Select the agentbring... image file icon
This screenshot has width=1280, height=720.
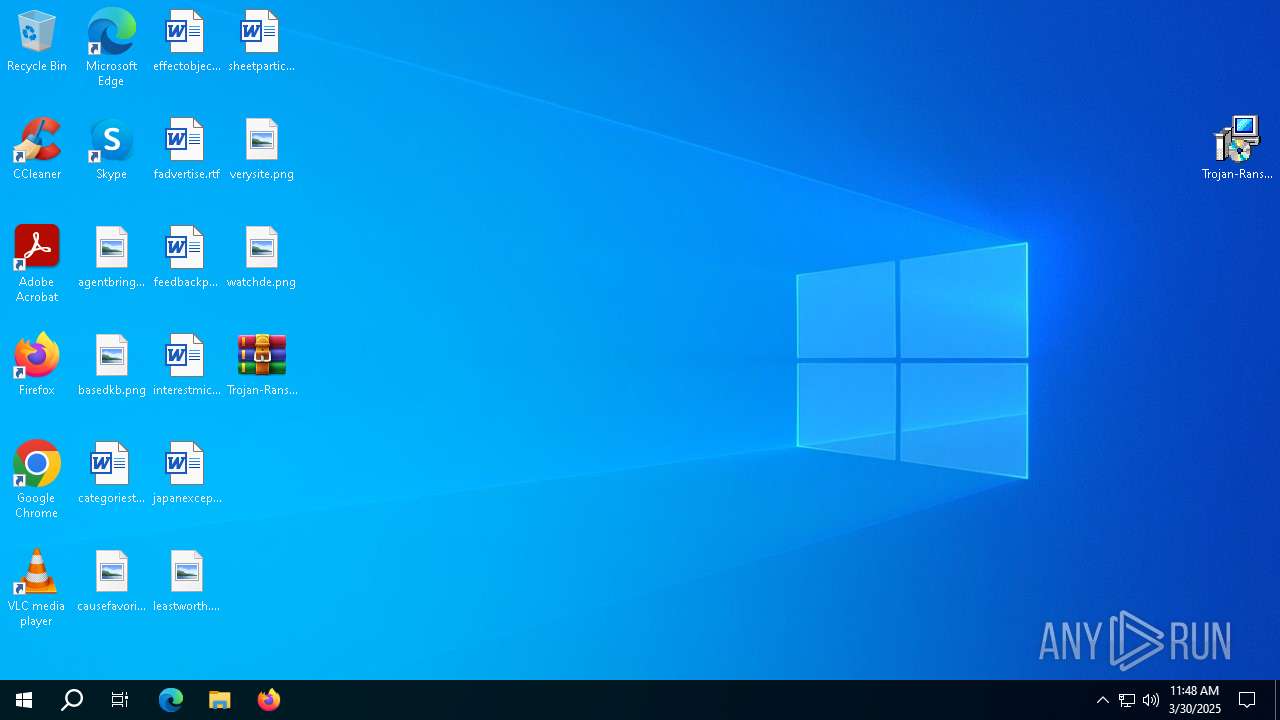click(111, 258)
